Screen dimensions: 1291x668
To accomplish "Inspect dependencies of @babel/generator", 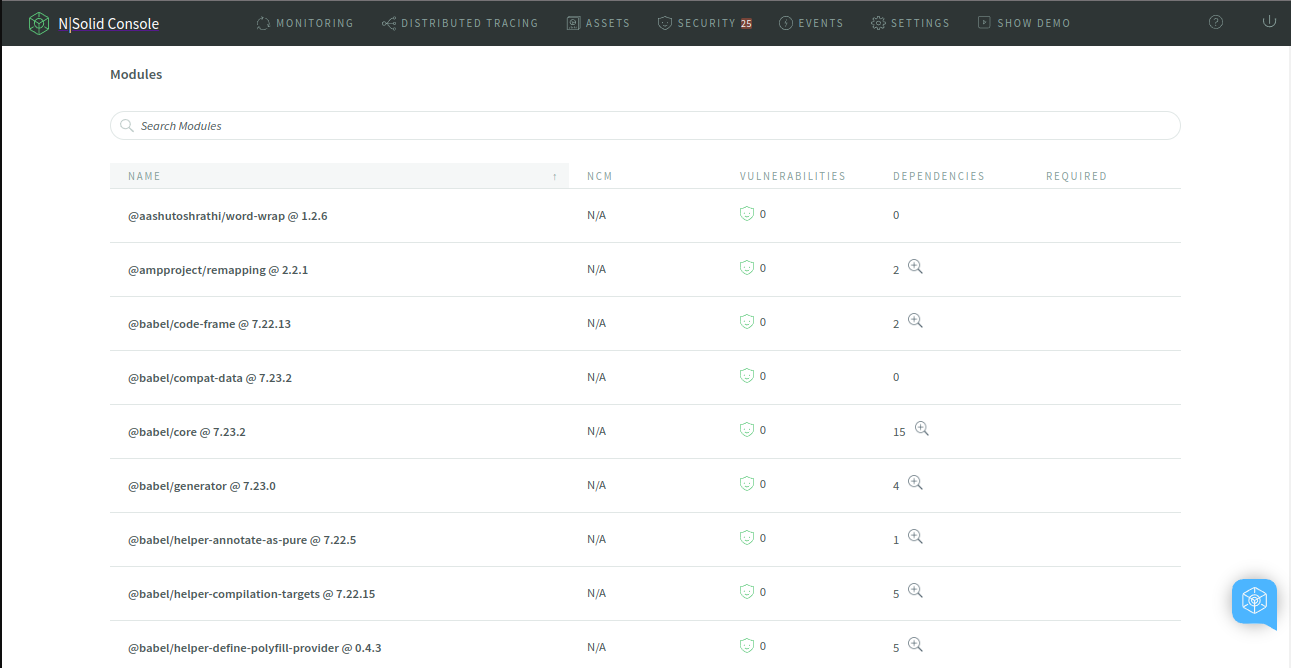I will 915,483.
